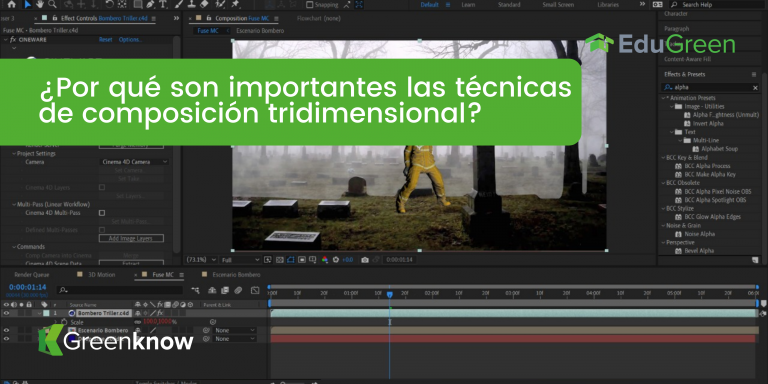Clear the alpha search in Effects & Presets
768x384 pixels.
click(755, 88)
